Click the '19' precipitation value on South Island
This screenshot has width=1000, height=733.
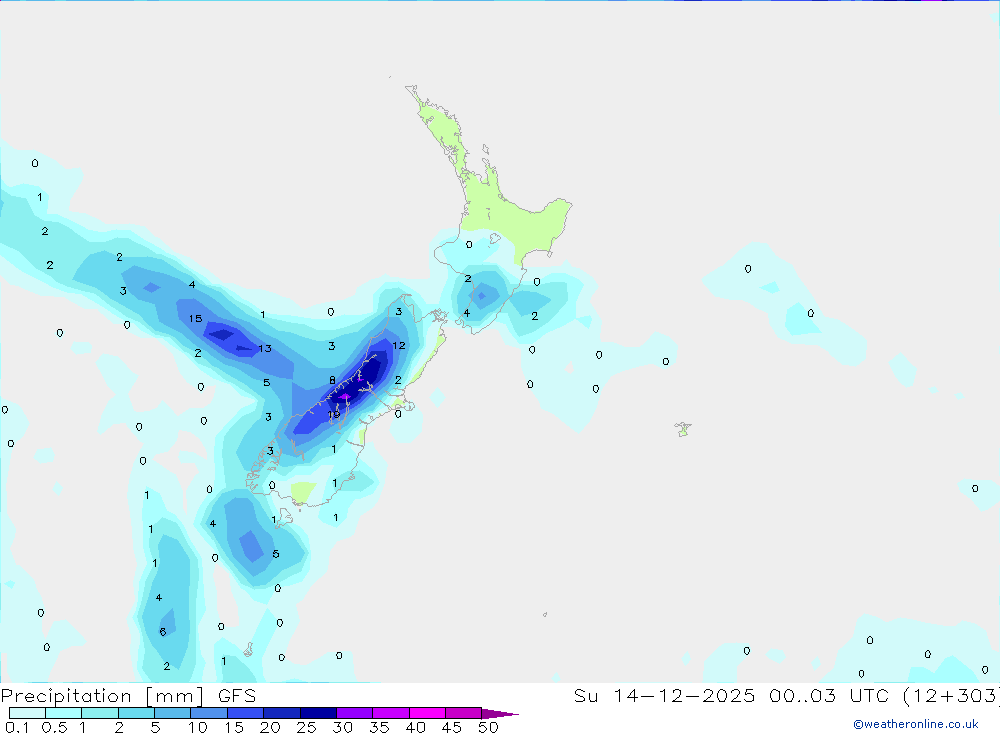click(x=334, y=415)
